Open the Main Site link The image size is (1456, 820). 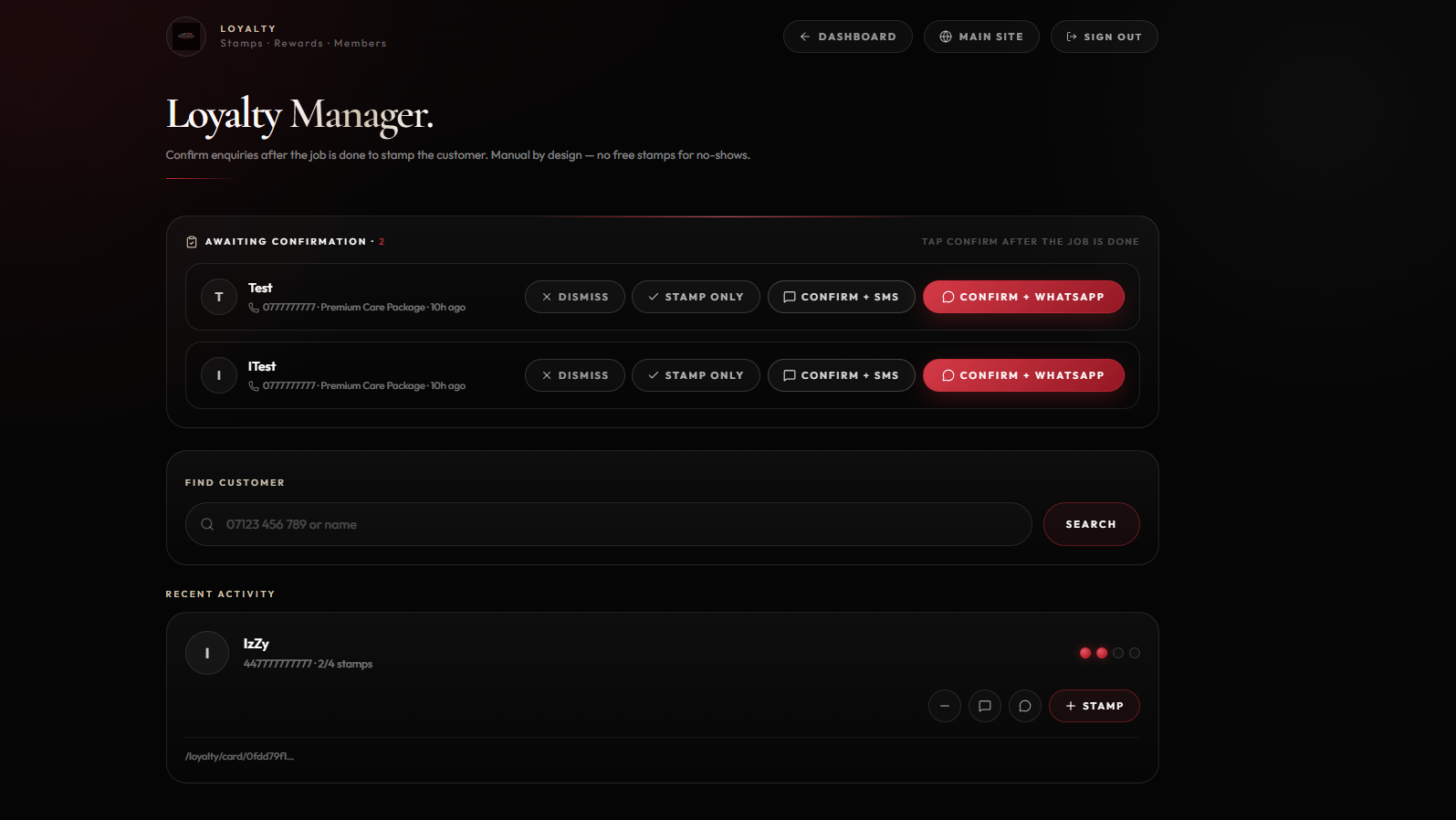[x=981, y=37]
